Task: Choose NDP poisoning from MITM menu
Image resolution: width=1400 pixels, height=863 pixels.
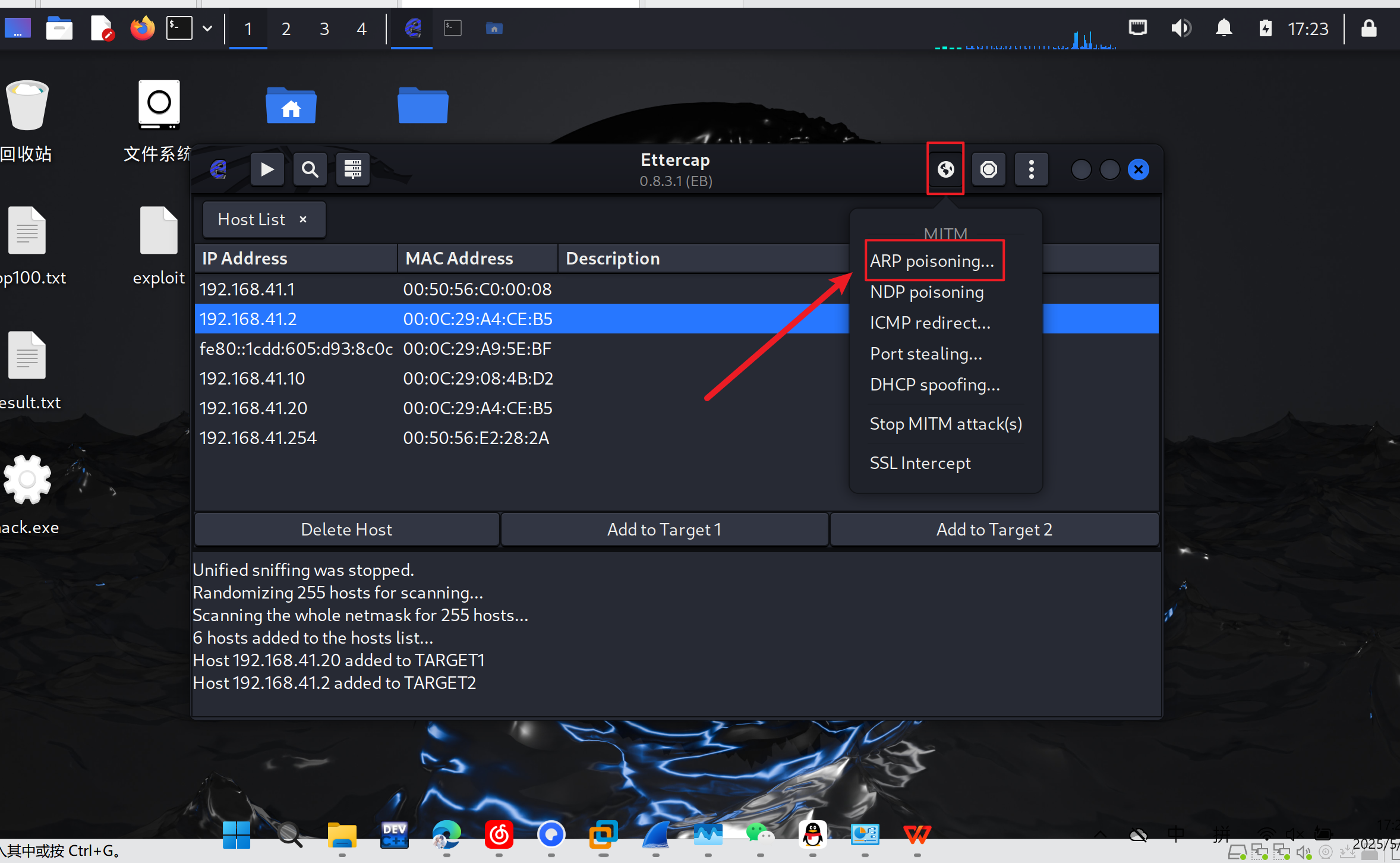Action: tap(927, 292)
